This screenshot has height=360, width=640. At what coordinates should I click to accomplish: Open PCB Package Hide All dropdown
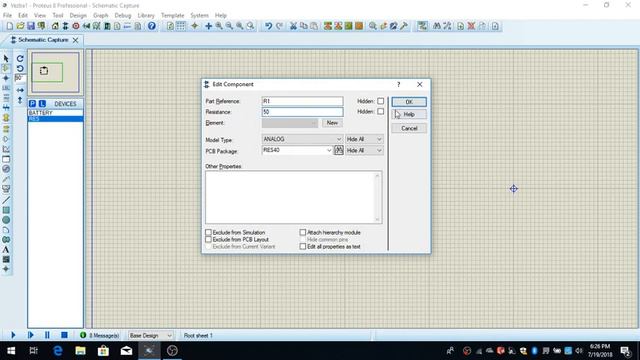pos(364,151)
